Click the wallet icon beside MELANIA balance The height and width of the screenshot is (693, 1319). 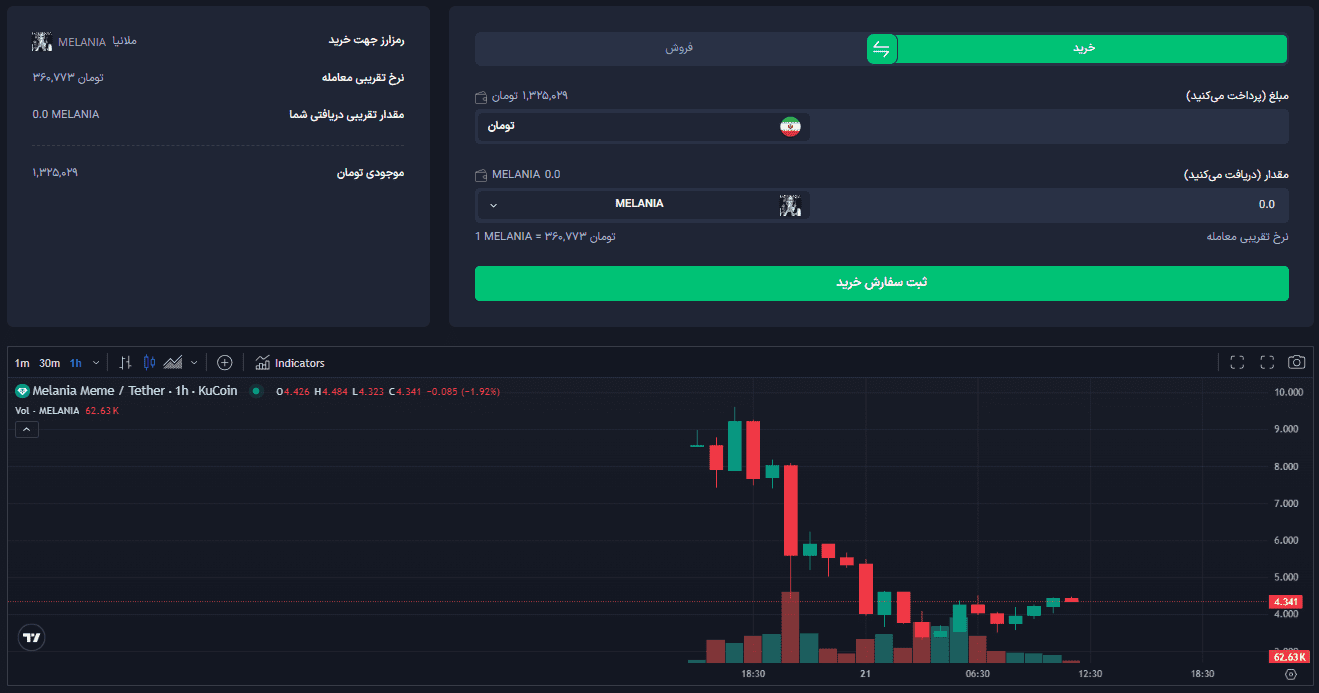click(481, 175)
